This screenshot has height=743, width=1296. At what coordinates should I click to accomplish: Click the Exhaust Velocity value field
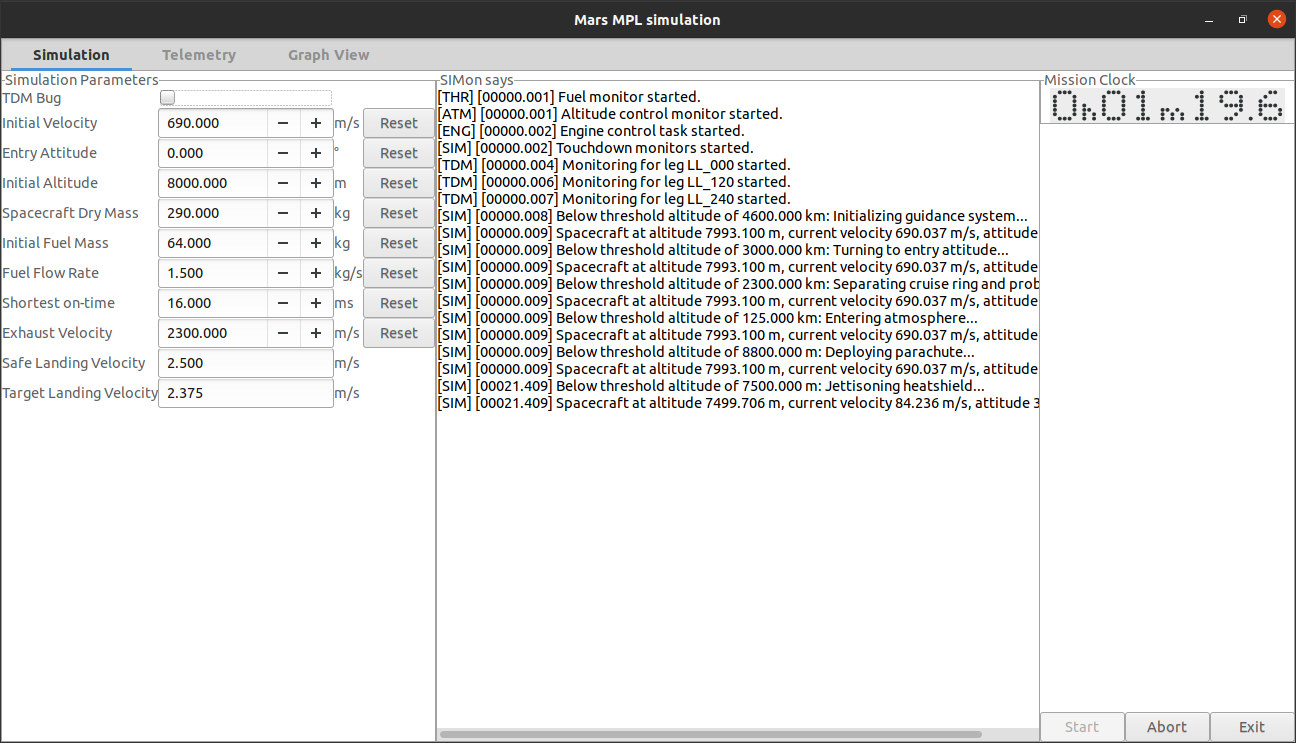tap(213, 333)
